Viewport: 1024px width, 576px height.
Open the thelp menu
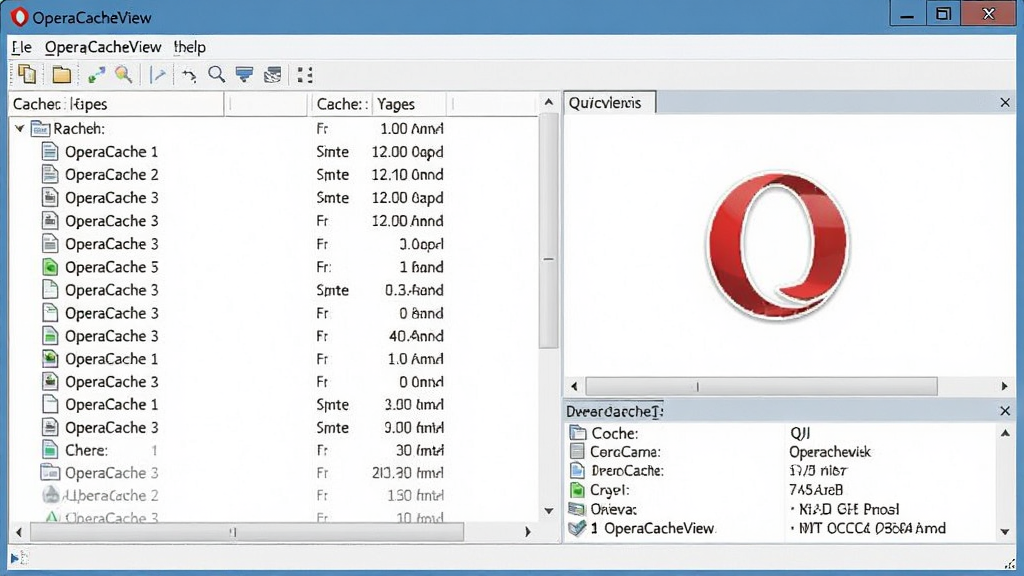189,47
